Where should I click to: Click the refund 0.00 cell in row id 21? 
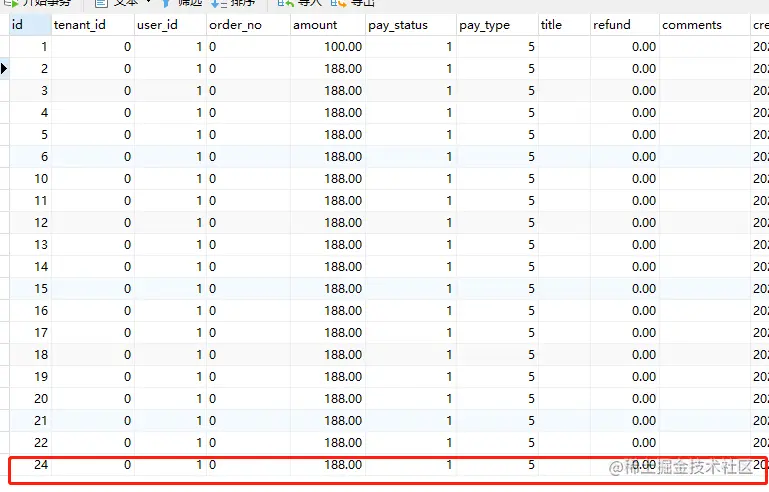point(625,420)
